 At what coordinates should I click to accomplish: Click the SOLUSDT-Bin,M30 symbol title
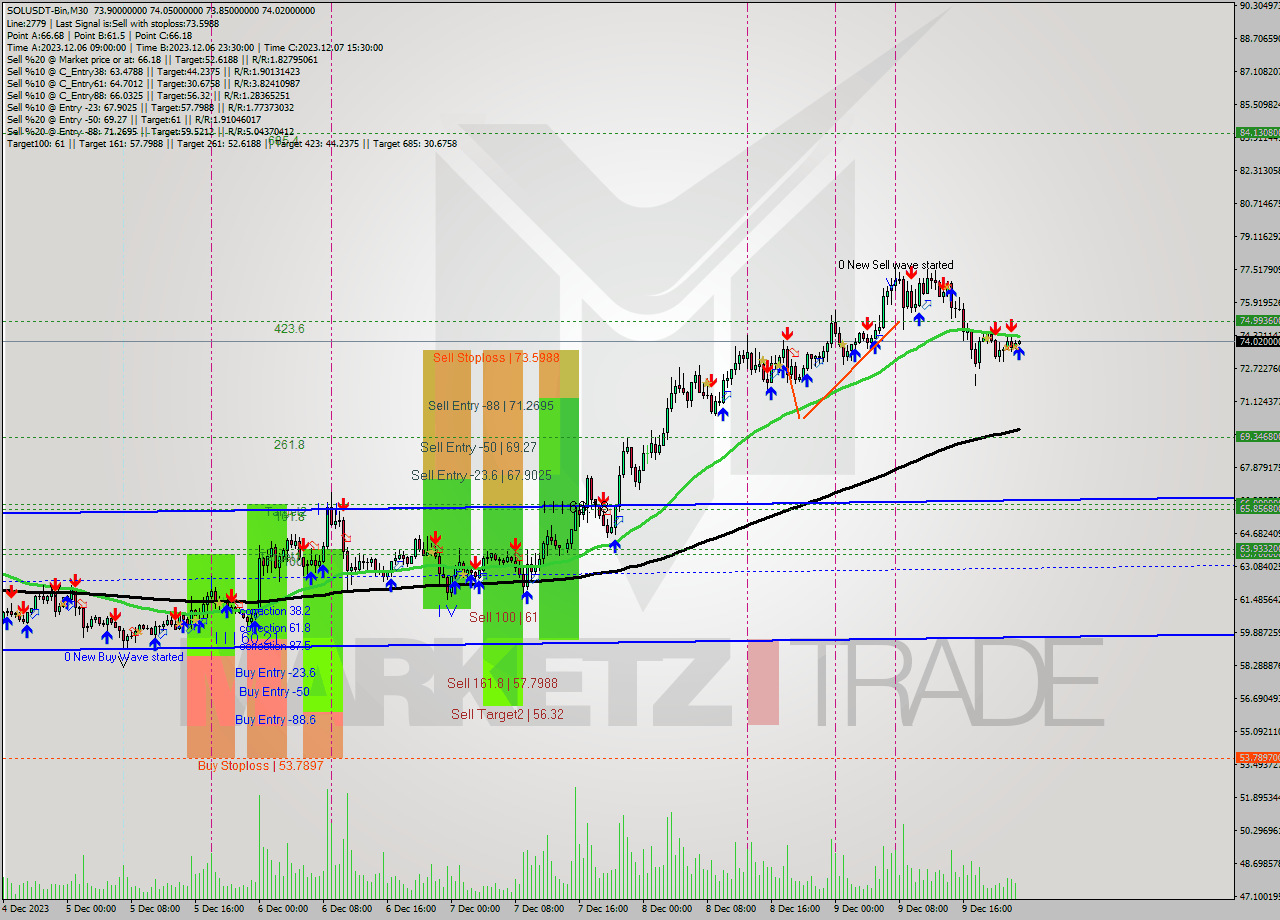46,11
